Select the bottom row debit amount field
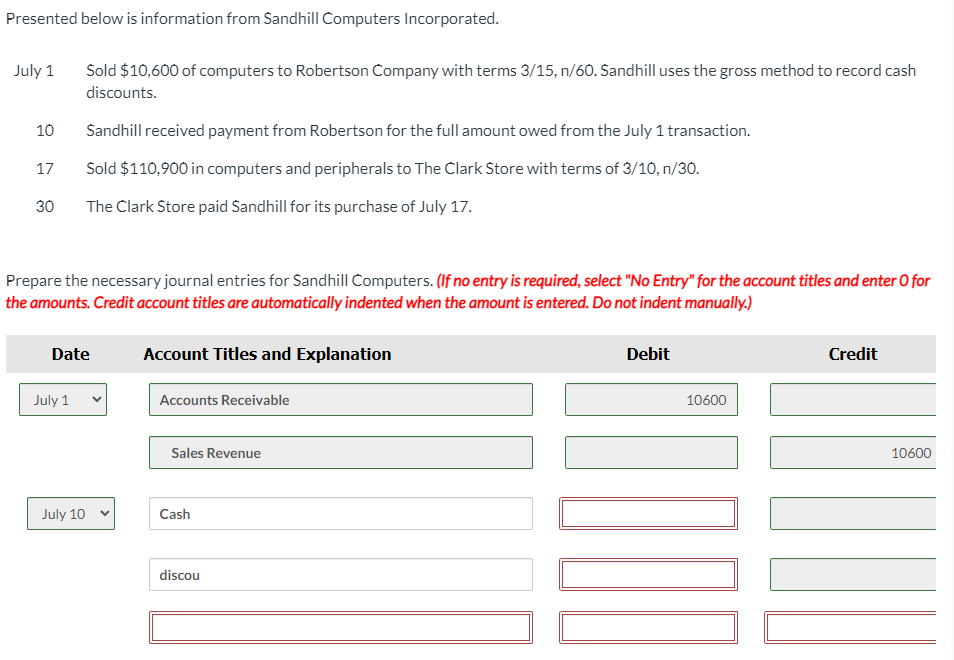The width and height of the screenshot is (954, 660). 648,626
